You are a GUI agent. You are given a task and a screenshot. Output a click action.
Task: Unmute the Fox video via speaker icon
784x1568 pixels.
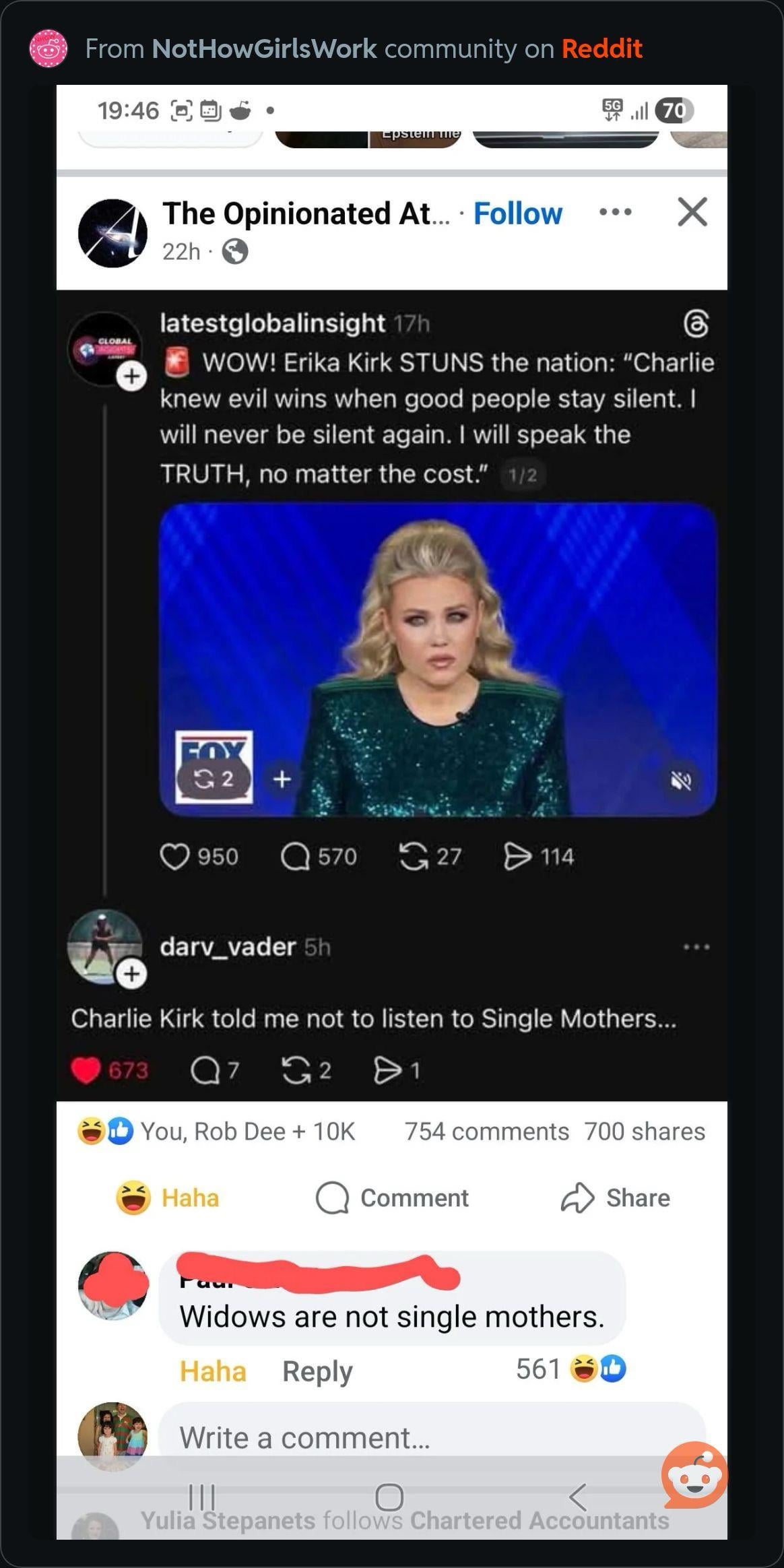tap(681, 781)
